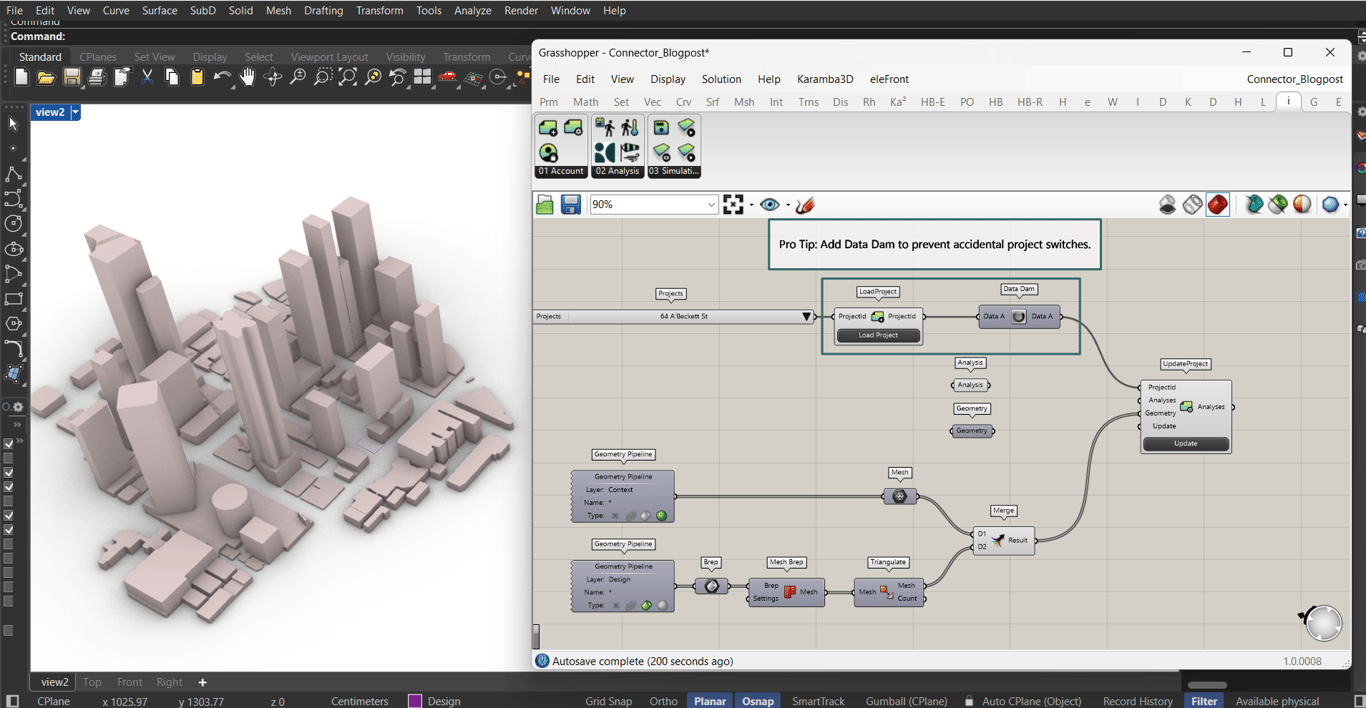This screenshot has width=1366, height=708.
Task: Click the Cut scissors icon
Action: coord(147,78)
